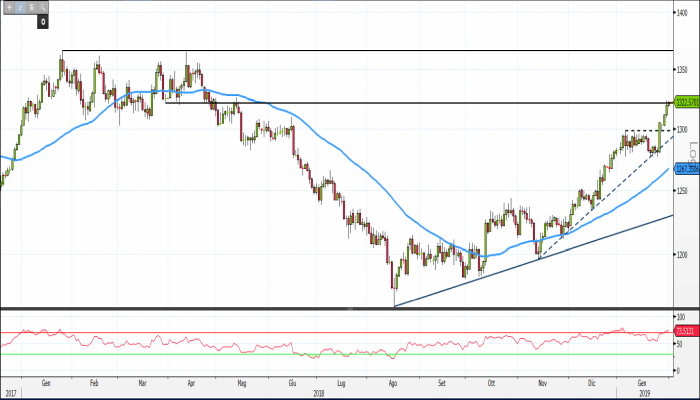Click the green 1322.57 current price tag
The image size is (700, 400).
point(684,103)
